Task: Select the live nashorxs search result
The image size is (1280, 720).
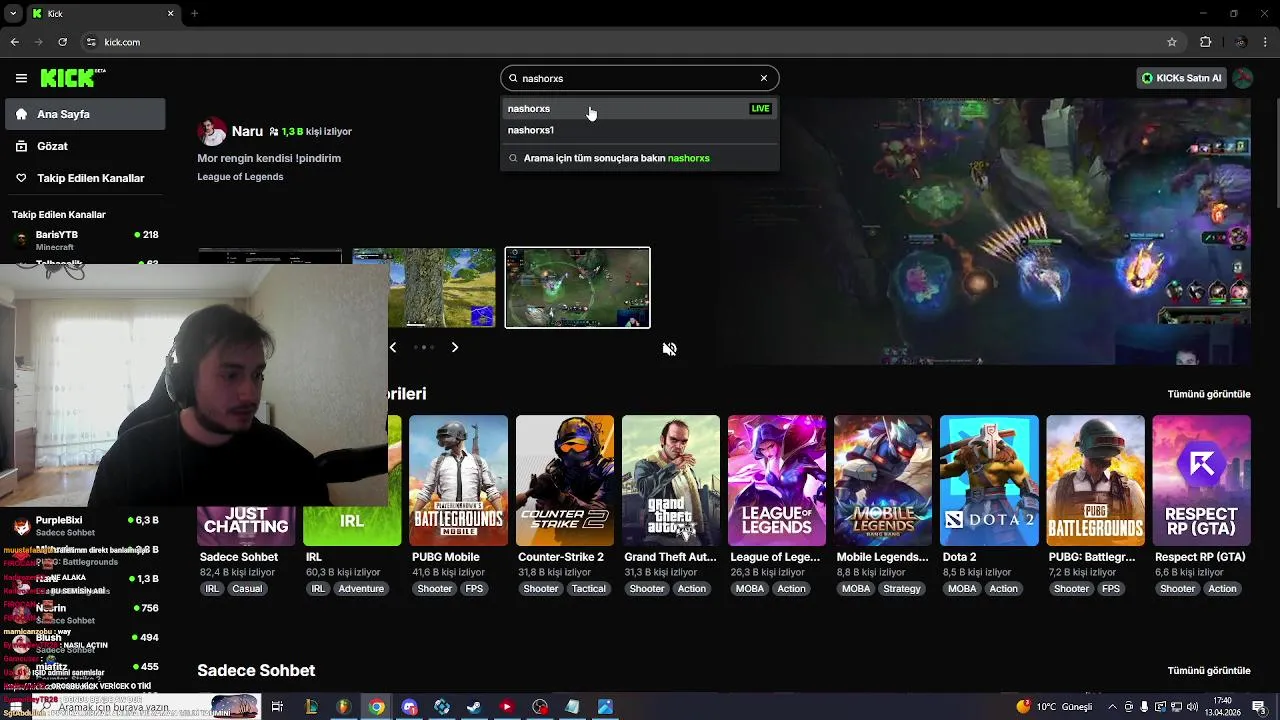Action: (x=639, y=108)
